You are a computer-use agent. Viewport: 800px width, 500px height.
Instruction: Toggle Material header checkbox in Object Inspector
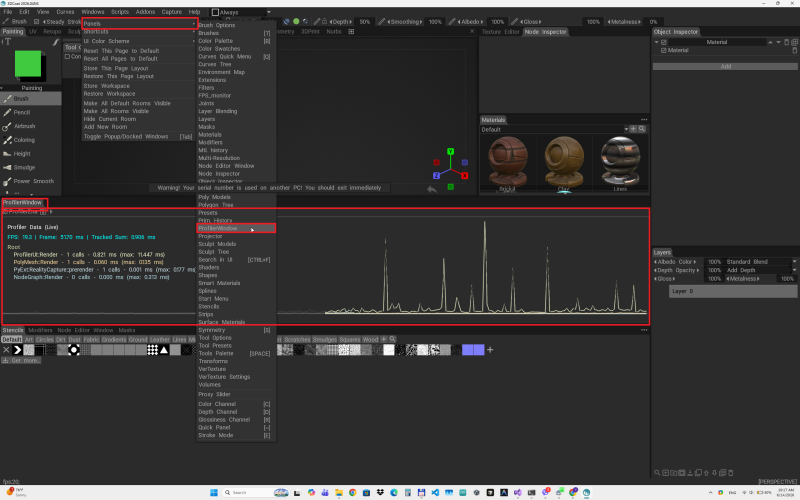(x=664, y=42)
